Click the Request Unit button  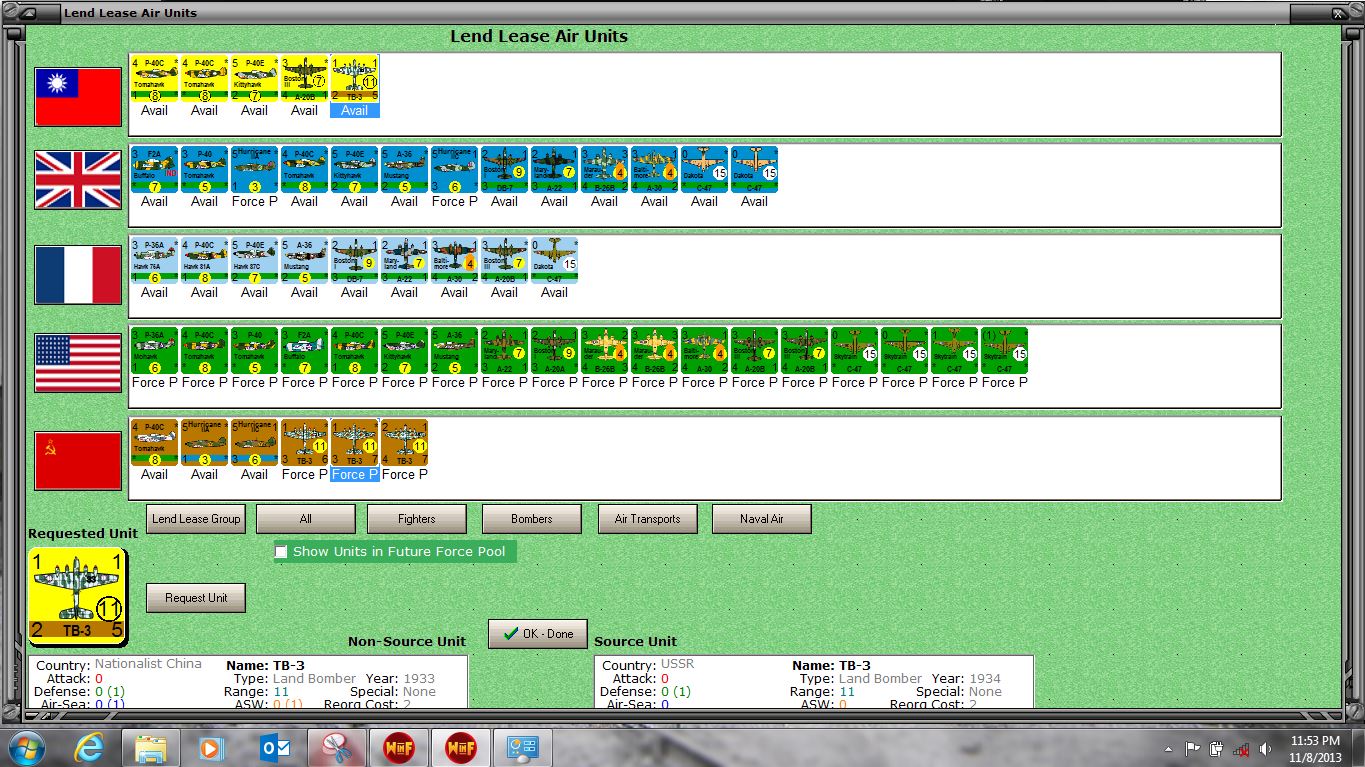(x=196, y=598)
